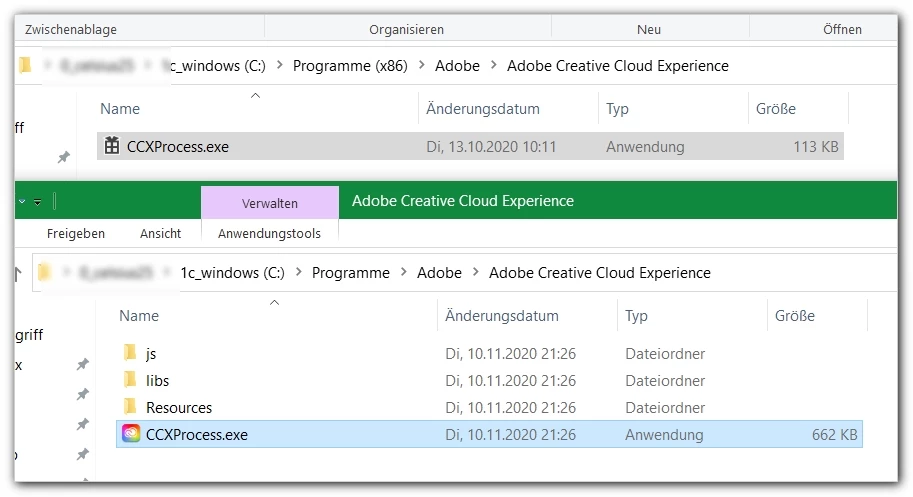
Task: Click CCXProcess.exe icon in Programme (x86) window
Action: click(x=112, y=145)
